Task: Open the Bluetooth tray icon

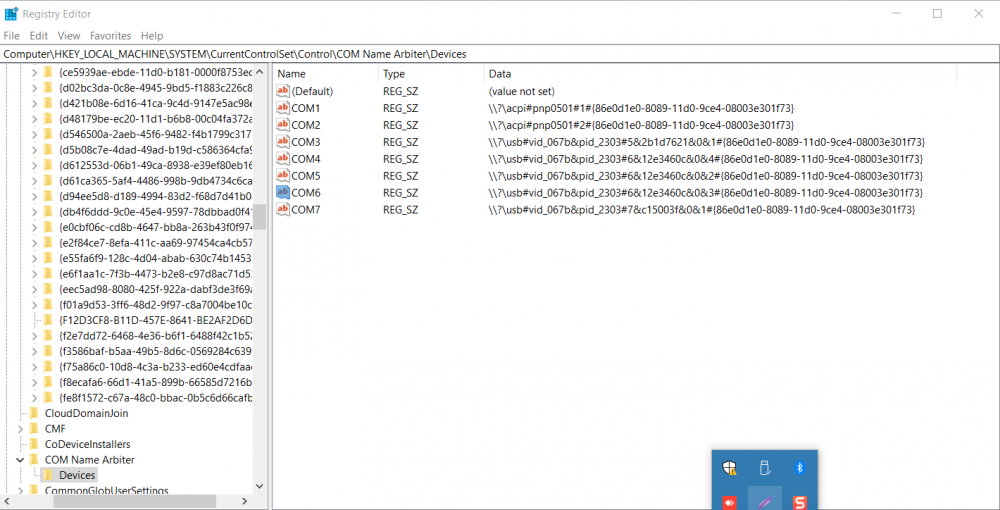Action: [x=800, y=468]
